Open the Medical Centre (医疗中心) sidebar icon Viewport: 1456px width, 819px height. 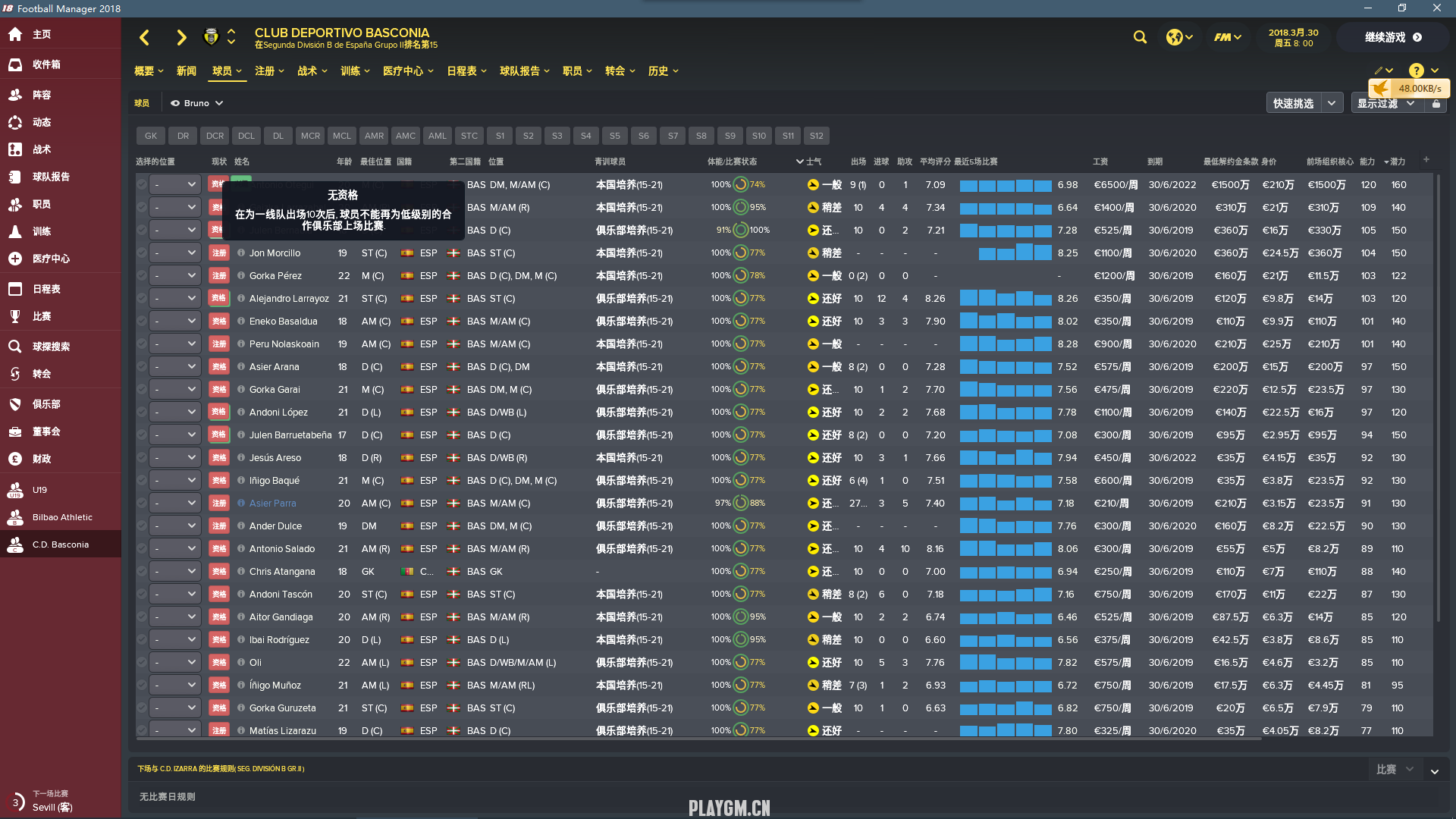pyautogui.click(x=15, y=259)
